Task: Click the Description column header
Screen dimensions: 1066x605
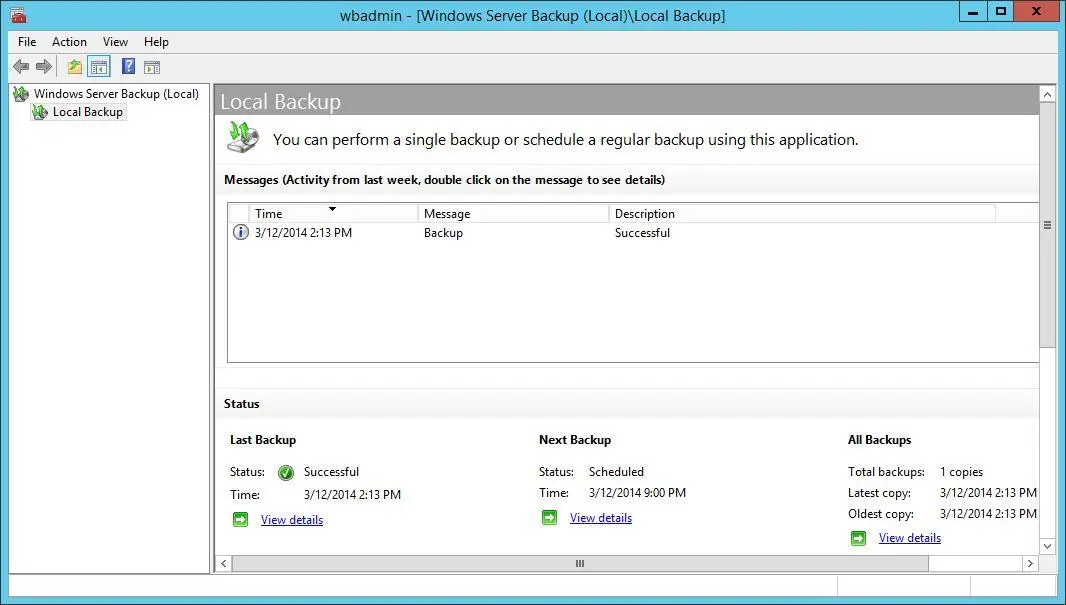Action: [802, 213]
